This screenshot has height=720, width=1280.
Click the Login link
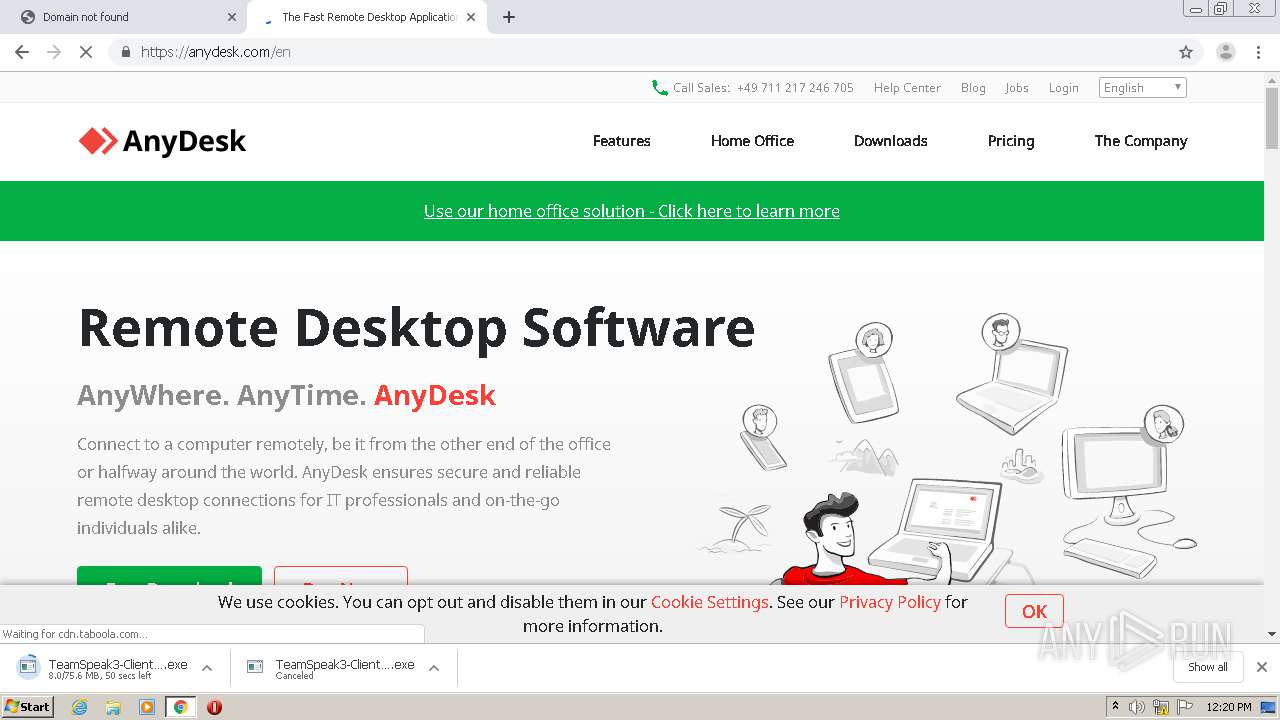coord(1063,88)
